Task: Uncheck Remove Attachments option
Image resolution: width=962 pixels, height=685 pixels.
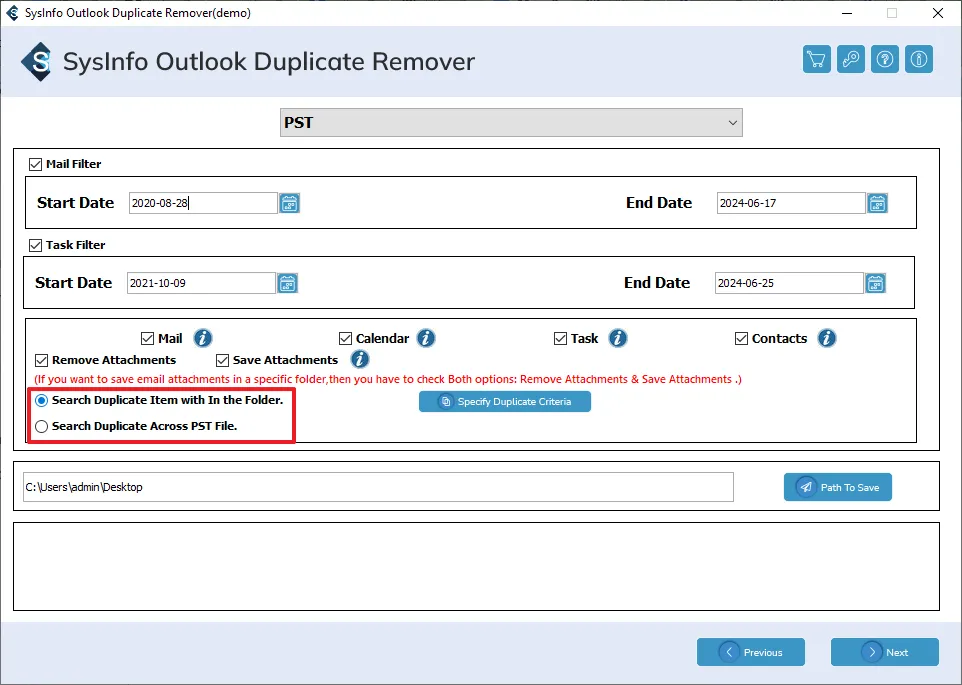Action: click(x=42, y=360)
